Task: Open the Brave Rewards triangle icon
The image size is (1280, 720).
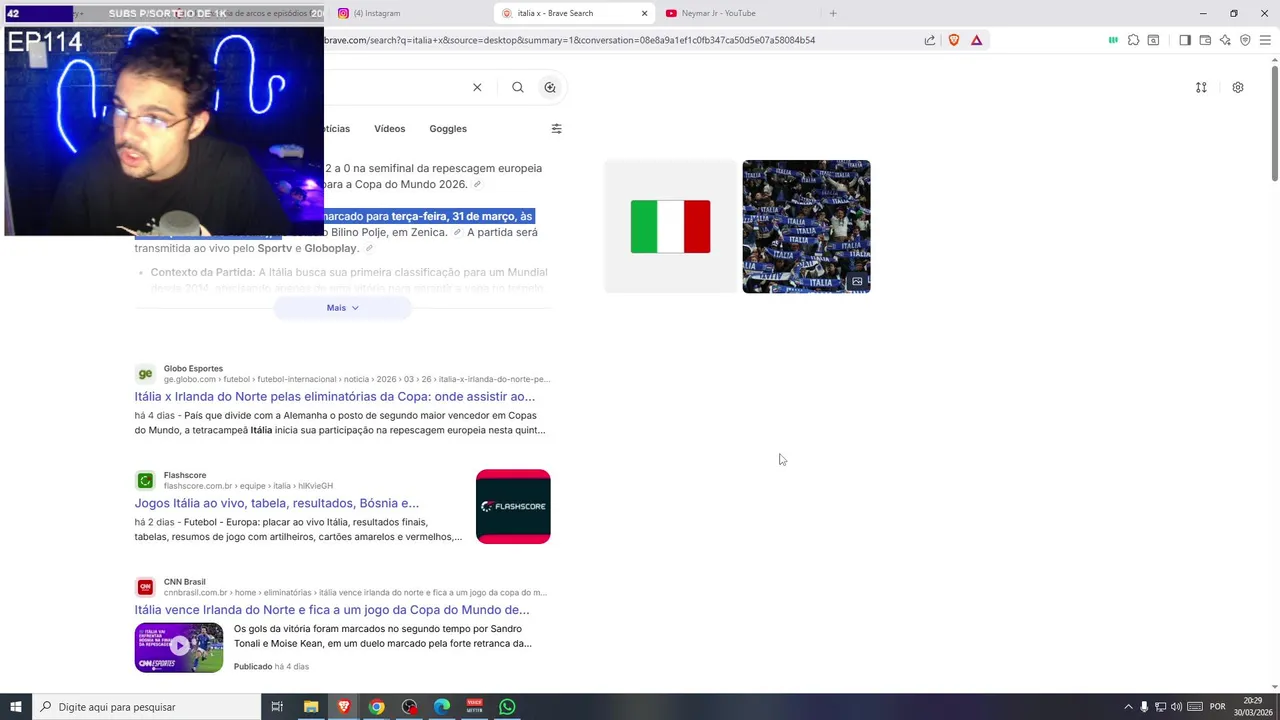Action: 976,40
